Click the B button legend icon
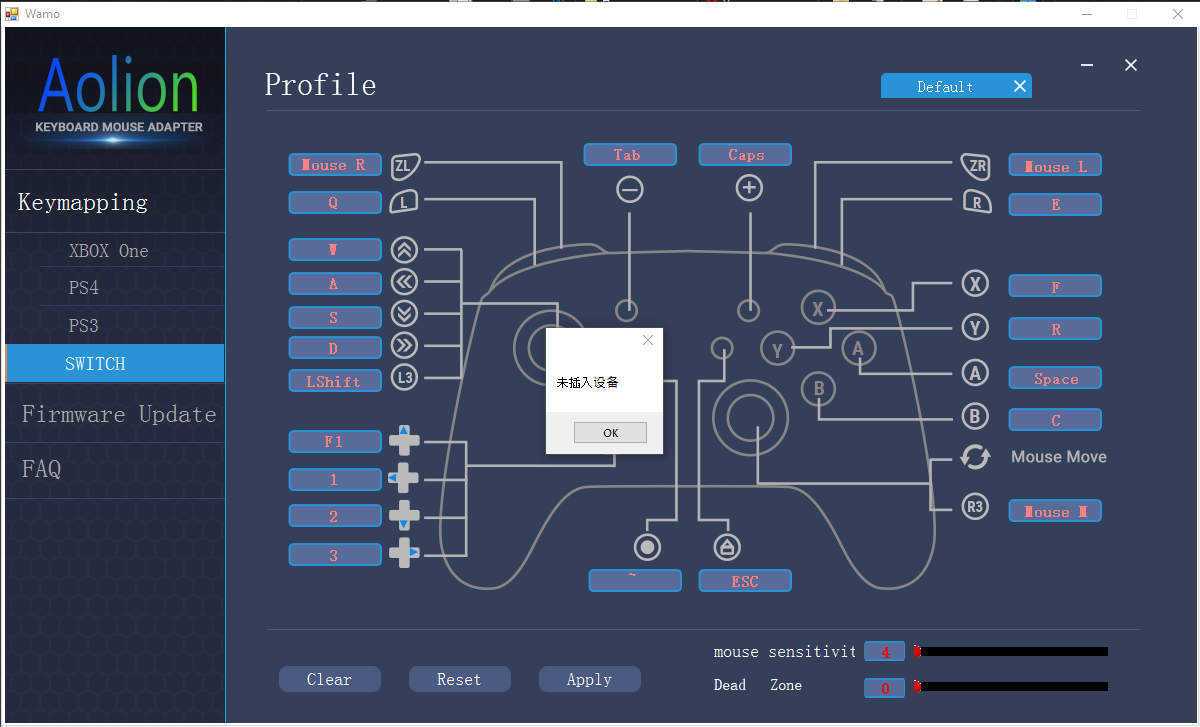1200x727 pixels. point(975,417)
